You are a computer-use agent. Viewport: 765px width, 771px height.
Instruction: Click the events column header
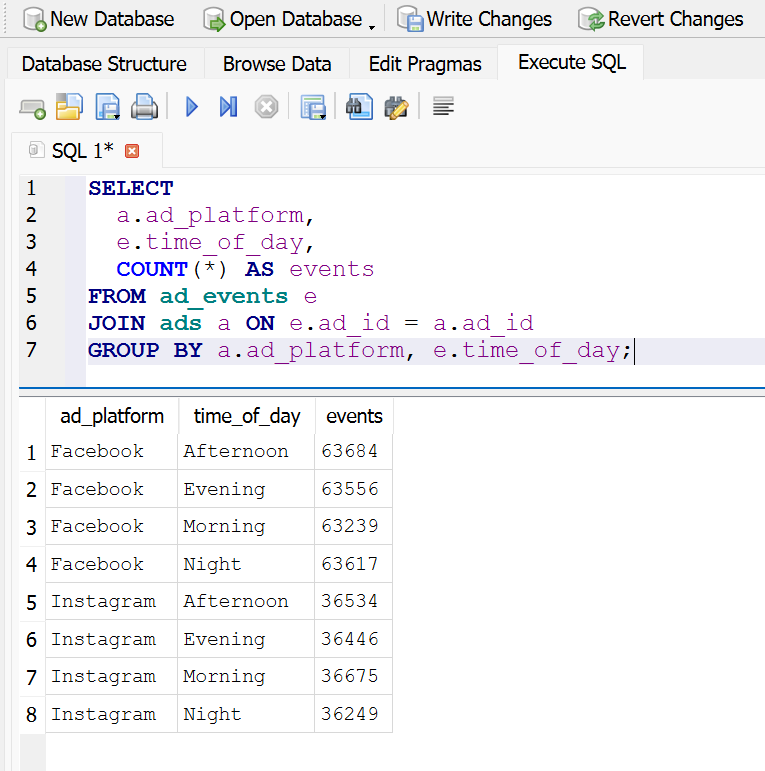[354, 416]
